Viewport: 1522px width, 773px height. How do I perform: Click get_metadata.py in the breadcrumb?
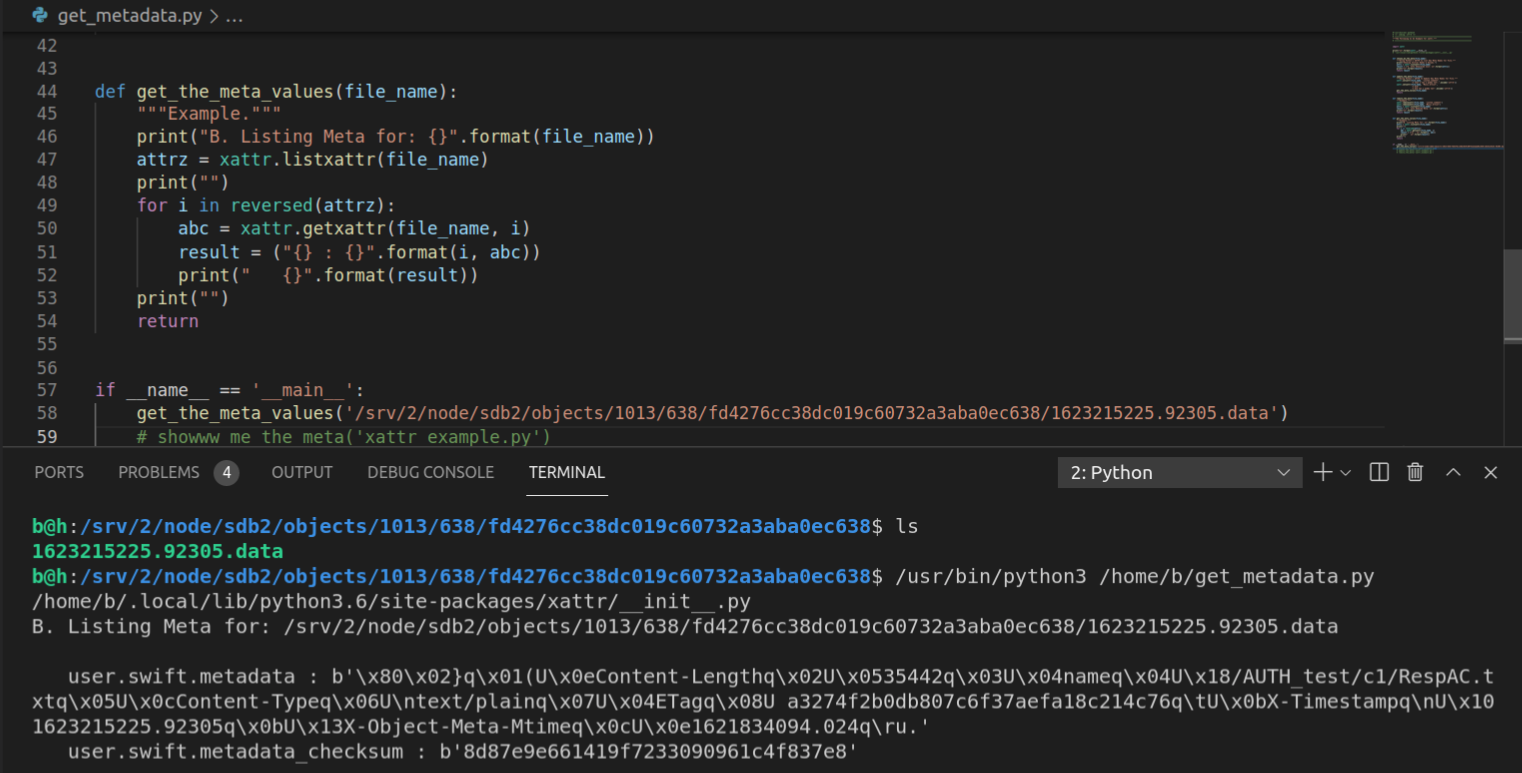click(130, 17)
